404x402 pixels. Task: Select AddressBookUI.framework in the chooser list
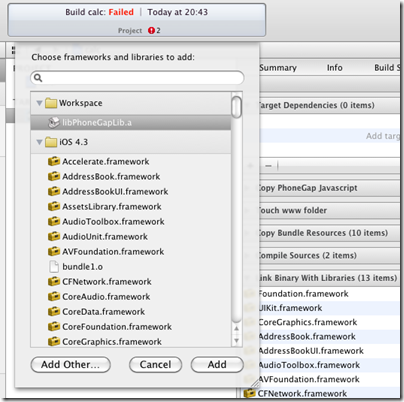point(131,191)
